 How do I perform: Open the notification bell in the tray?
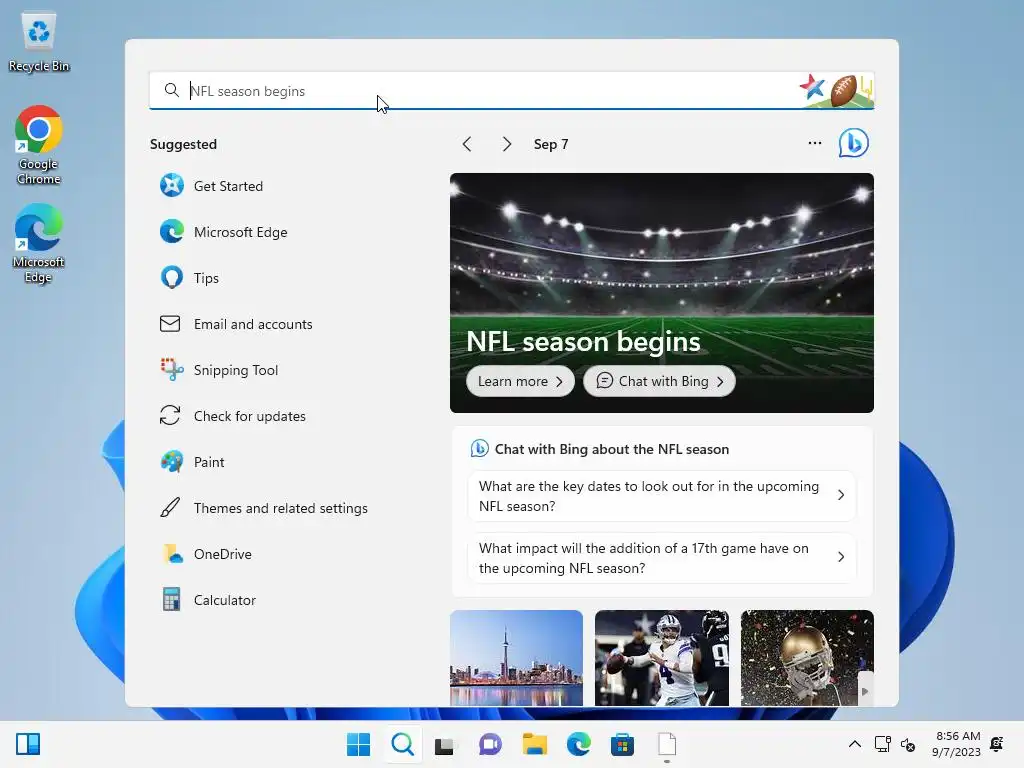click(997, 744)
